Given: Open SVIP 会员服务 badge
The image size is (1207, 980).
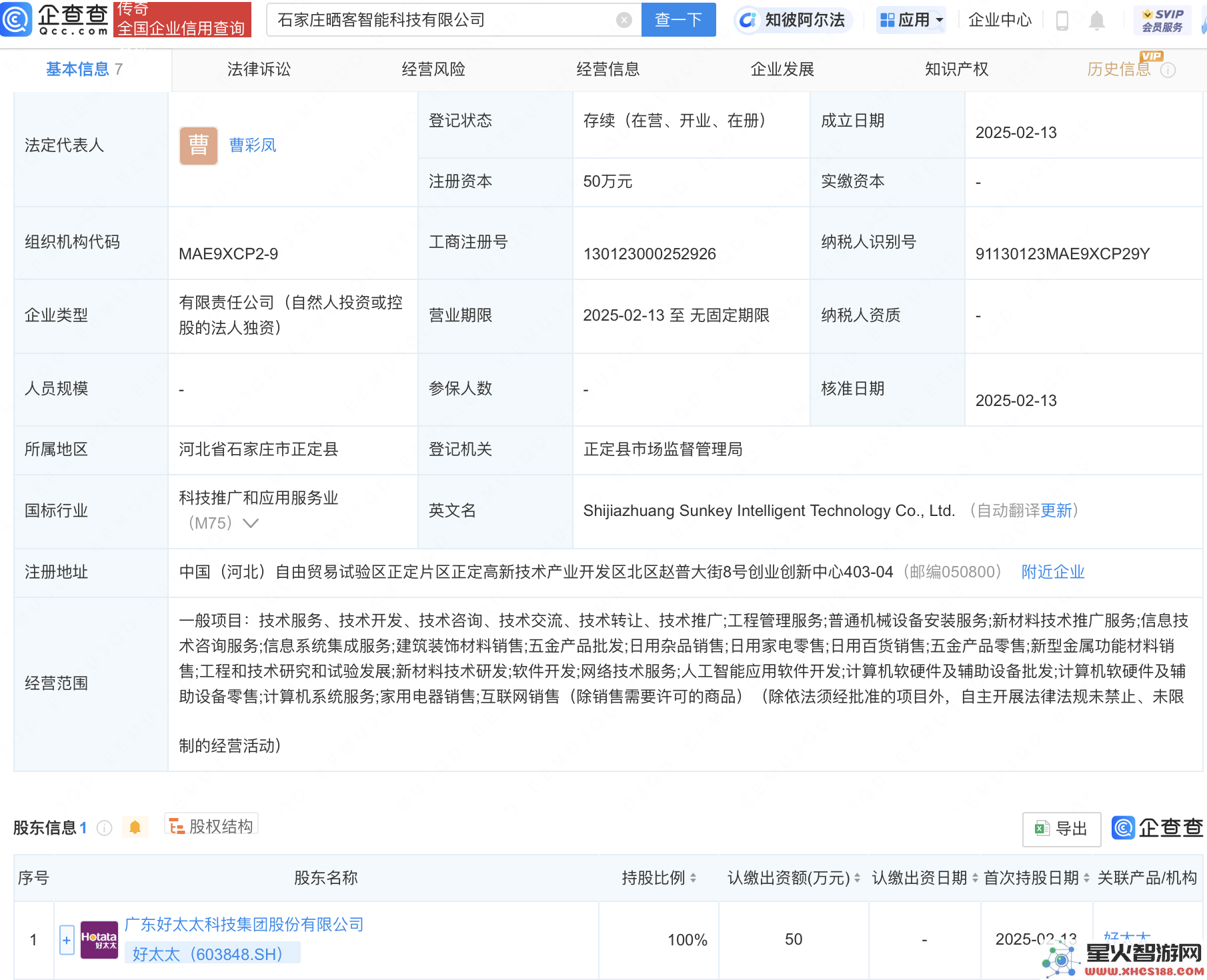Looking at the screenshot, I should [1162, 20].
